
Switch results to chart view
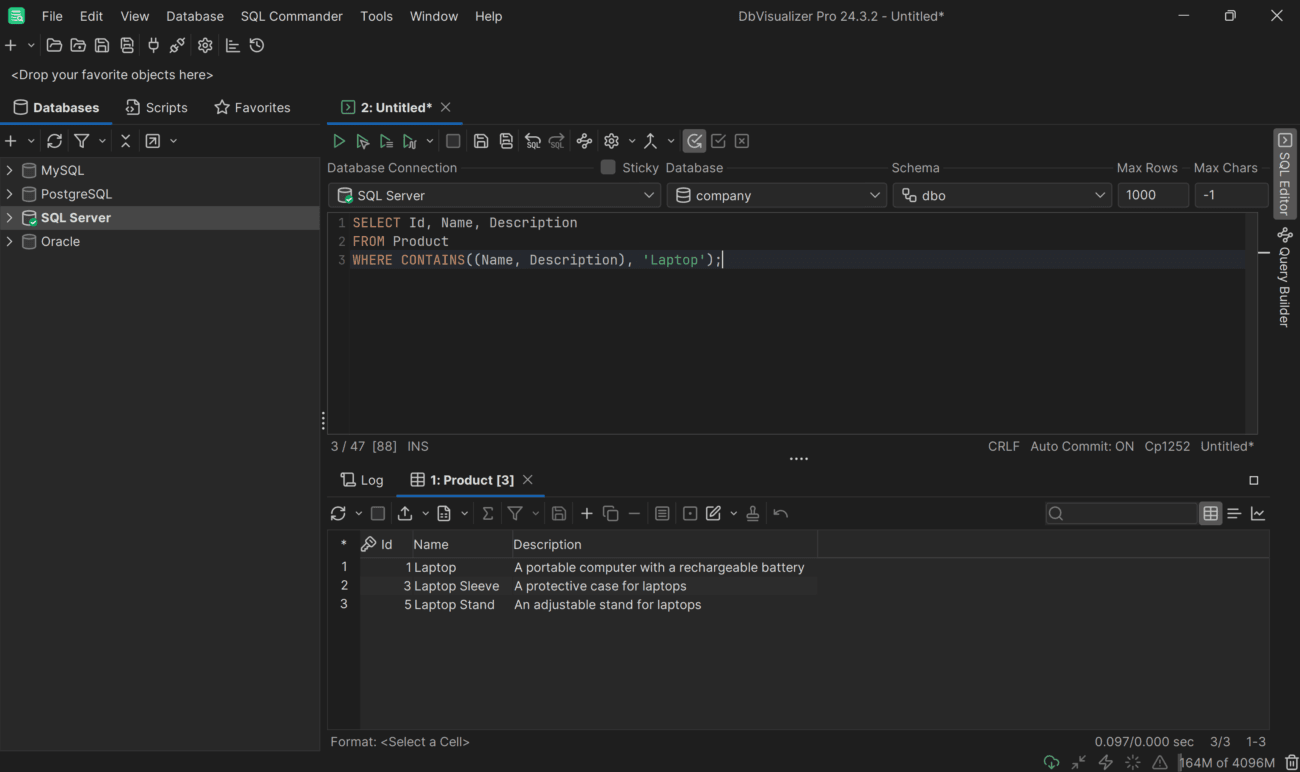[1258, 513]
